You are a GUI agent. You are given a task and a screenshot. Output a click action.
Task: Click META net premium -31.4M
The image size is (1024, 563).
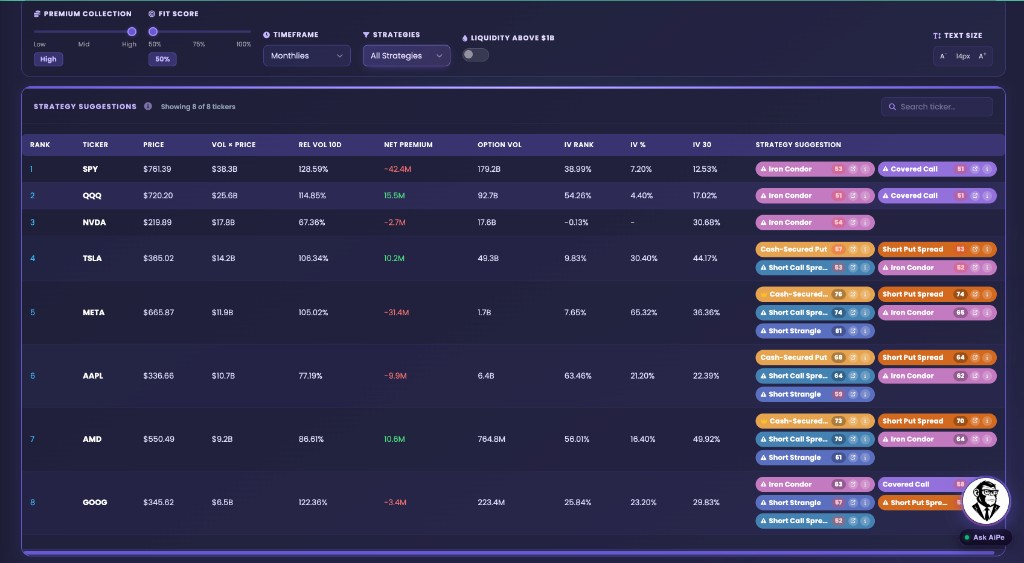tap(396, 313)
